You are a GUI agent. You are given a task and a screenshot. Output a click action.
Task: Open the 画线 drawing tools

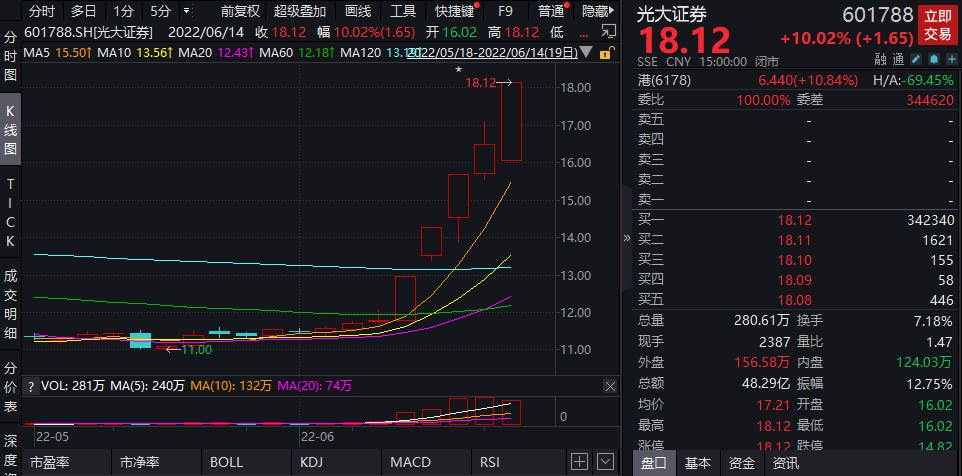tap(358, 11)
